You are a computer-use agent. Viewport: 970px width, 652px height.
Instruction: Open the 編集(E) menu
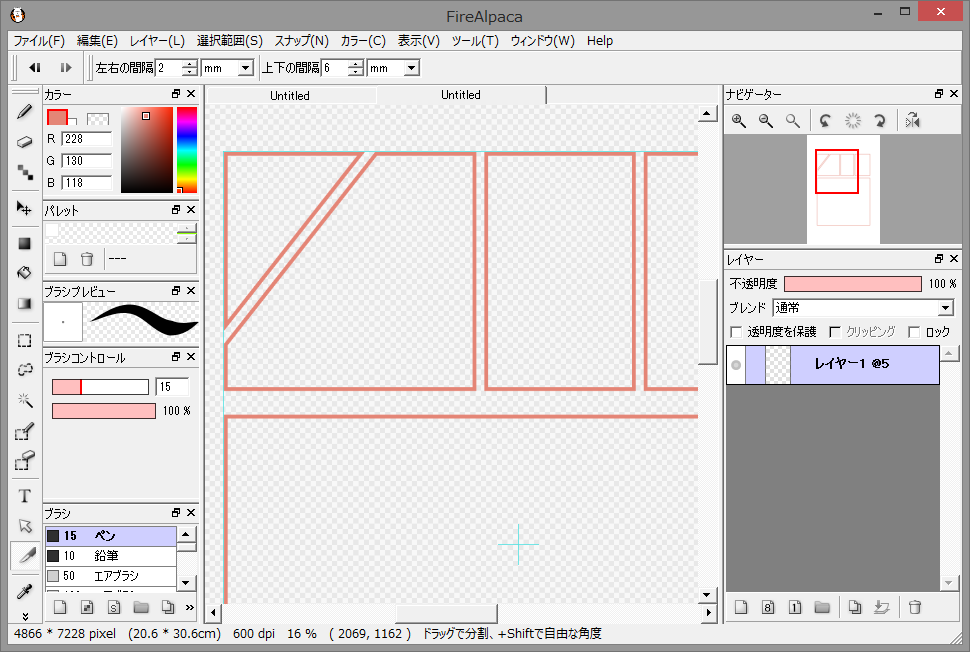click(x=97, y=41)
